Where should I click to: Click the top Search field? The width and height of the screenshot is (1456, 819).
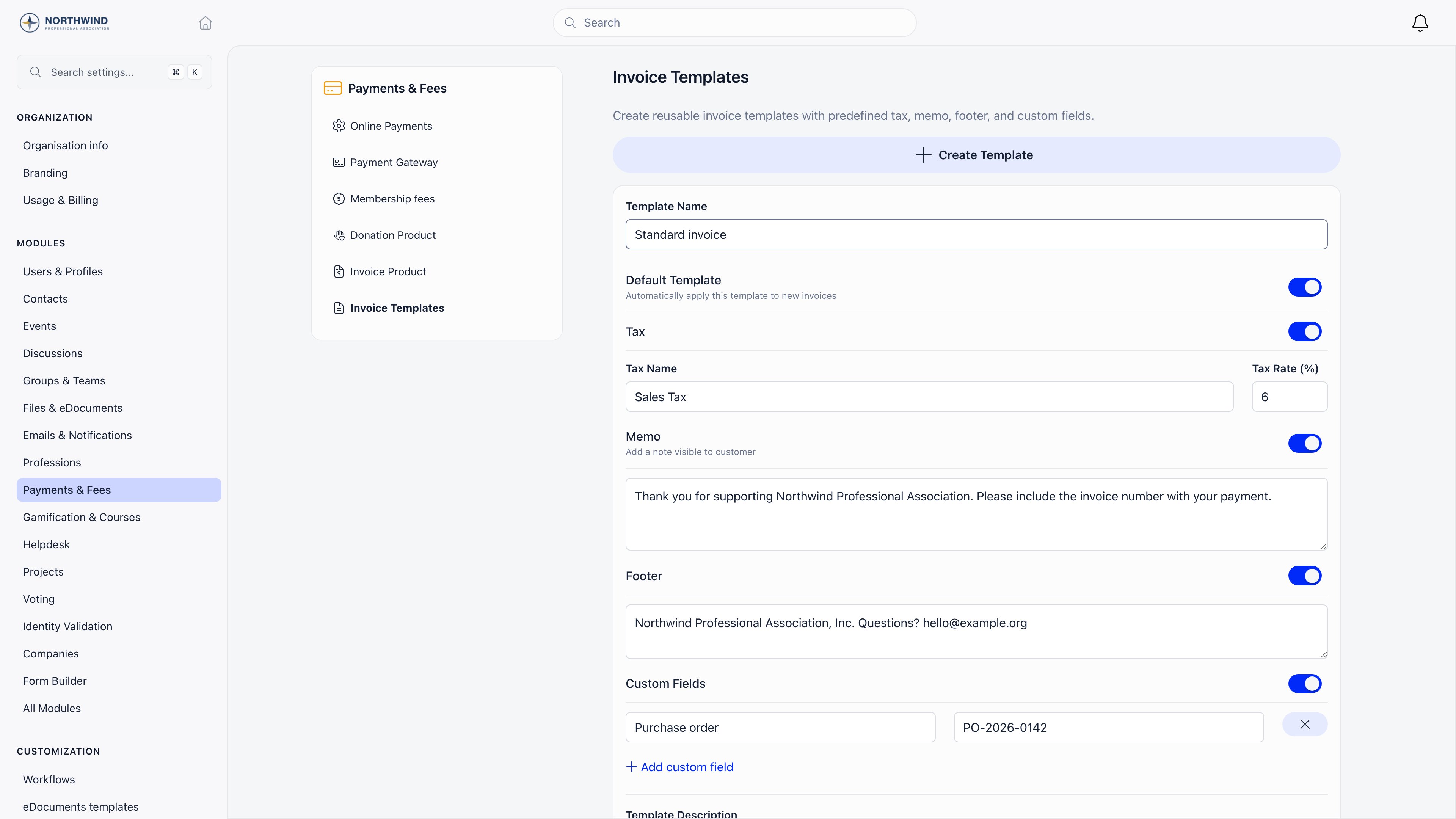[734, 23]
